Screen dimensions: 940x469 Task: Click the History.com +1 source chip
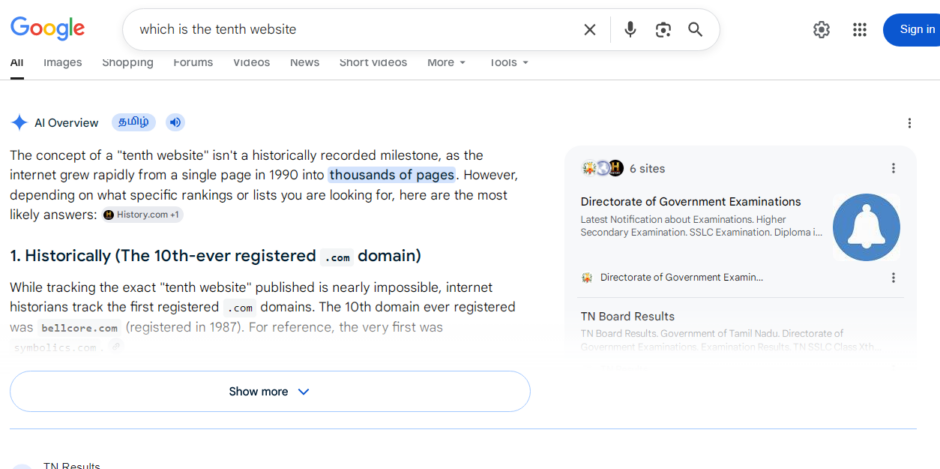[143, 215]
